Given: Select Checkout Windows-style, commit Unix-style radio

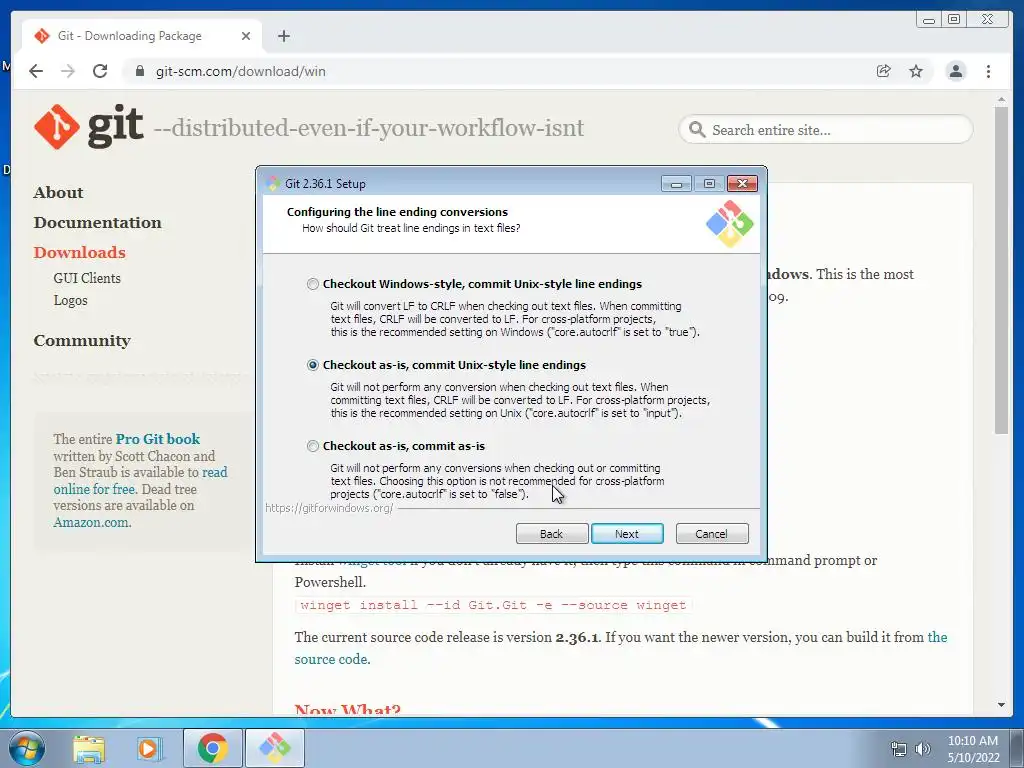Looking at the screenshot, I should pos(313,284).
